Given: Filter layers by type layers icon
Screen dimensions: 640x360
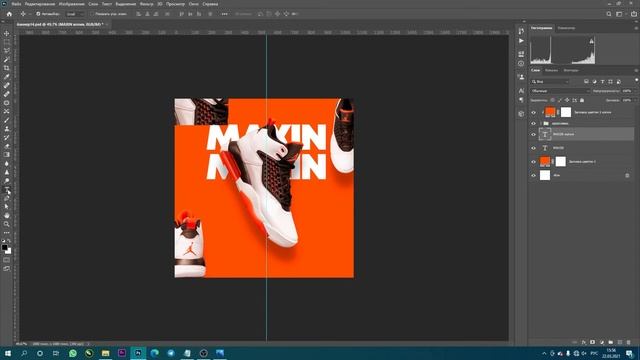Looking at the screenshot, I should coord(602,82).
